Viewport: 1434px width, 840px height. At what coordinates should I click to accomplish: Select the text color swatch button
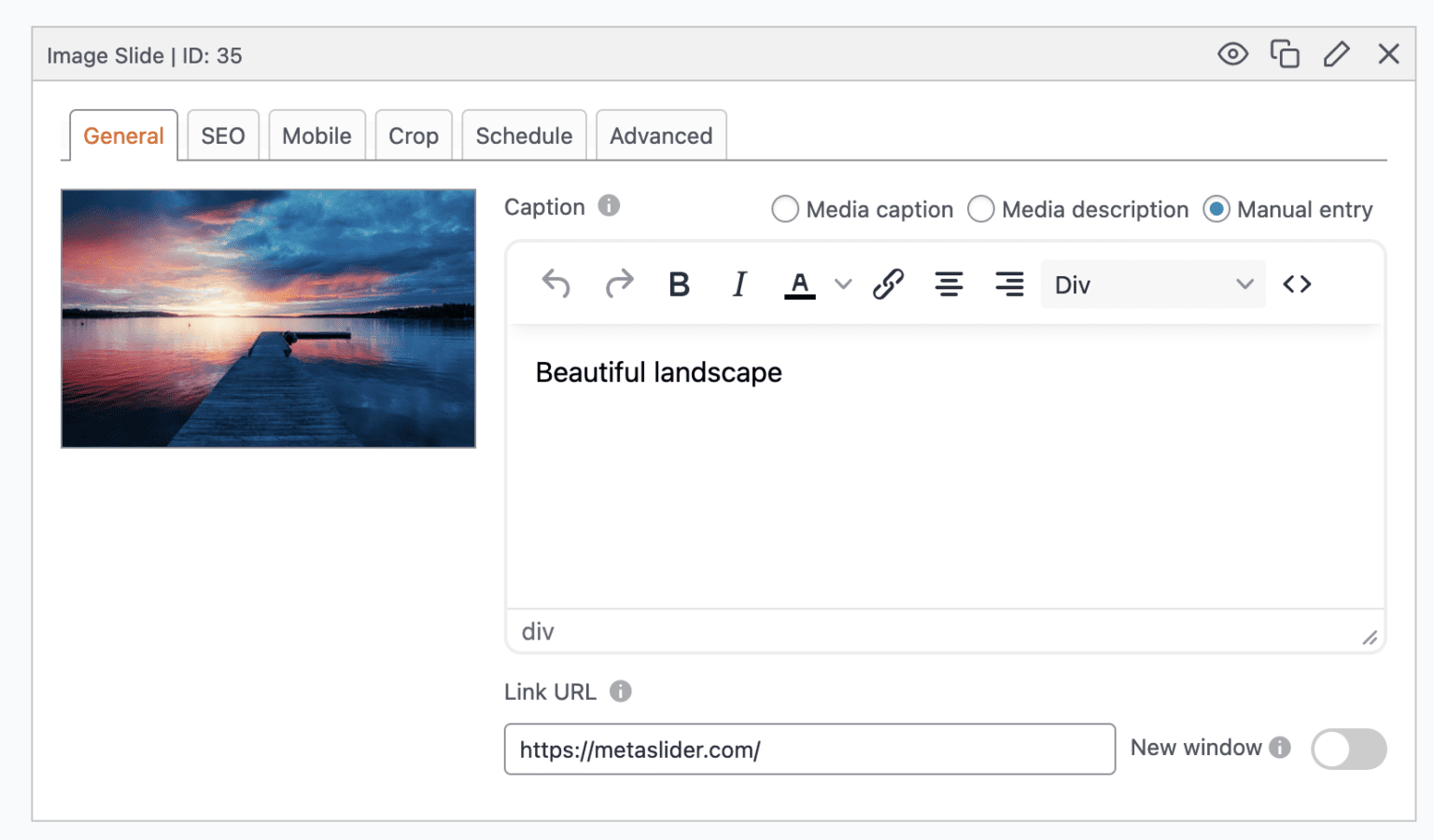[799, 284]
